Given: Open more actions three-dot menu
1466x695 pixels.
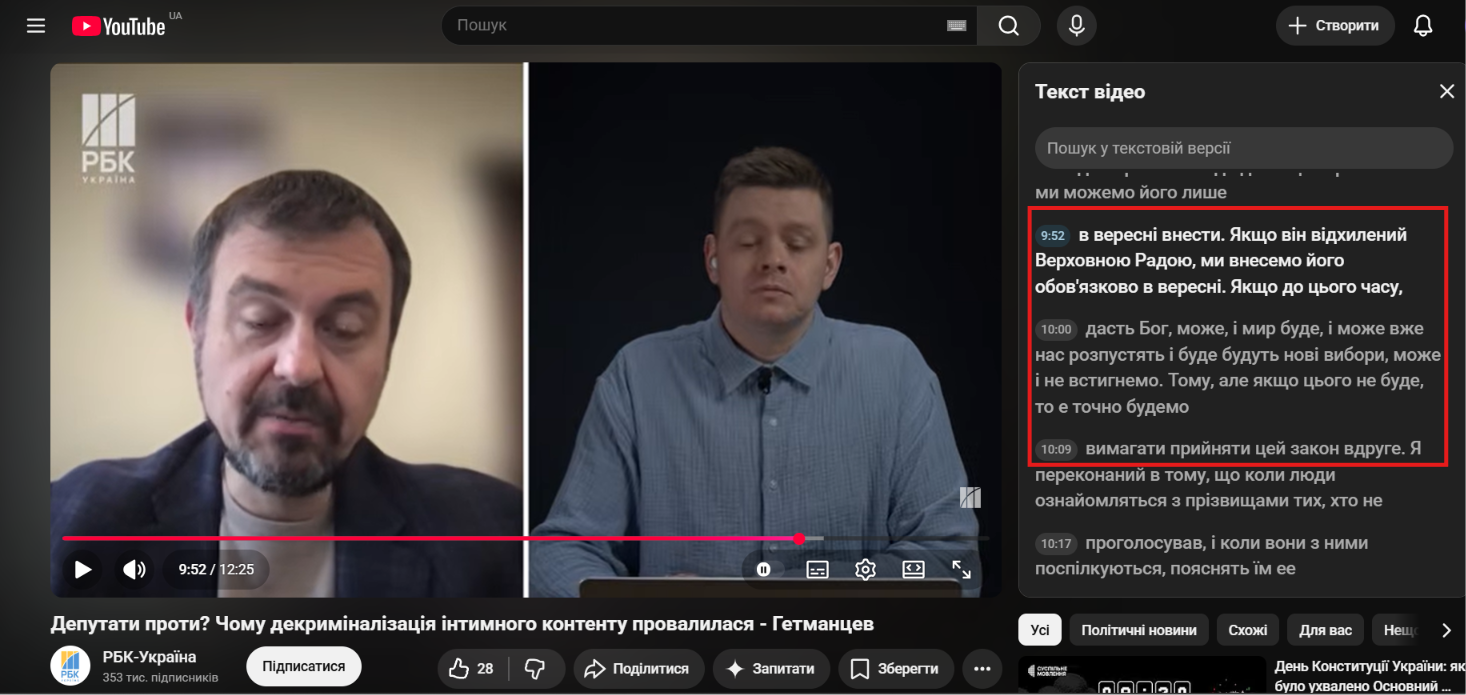Looking at the screenshot, I should [982, 668].
